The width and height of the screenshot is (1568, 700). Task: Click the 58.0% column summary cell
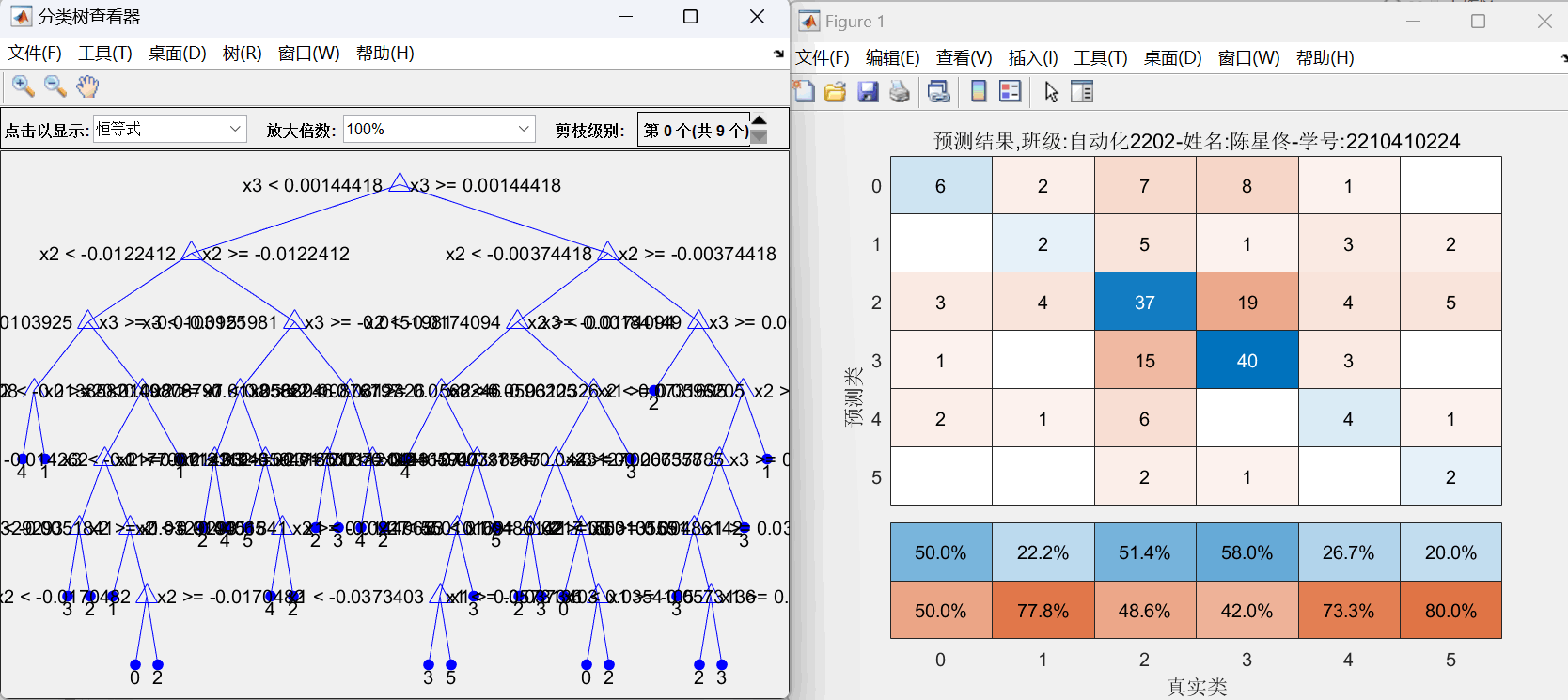[x=1247, y=552]
